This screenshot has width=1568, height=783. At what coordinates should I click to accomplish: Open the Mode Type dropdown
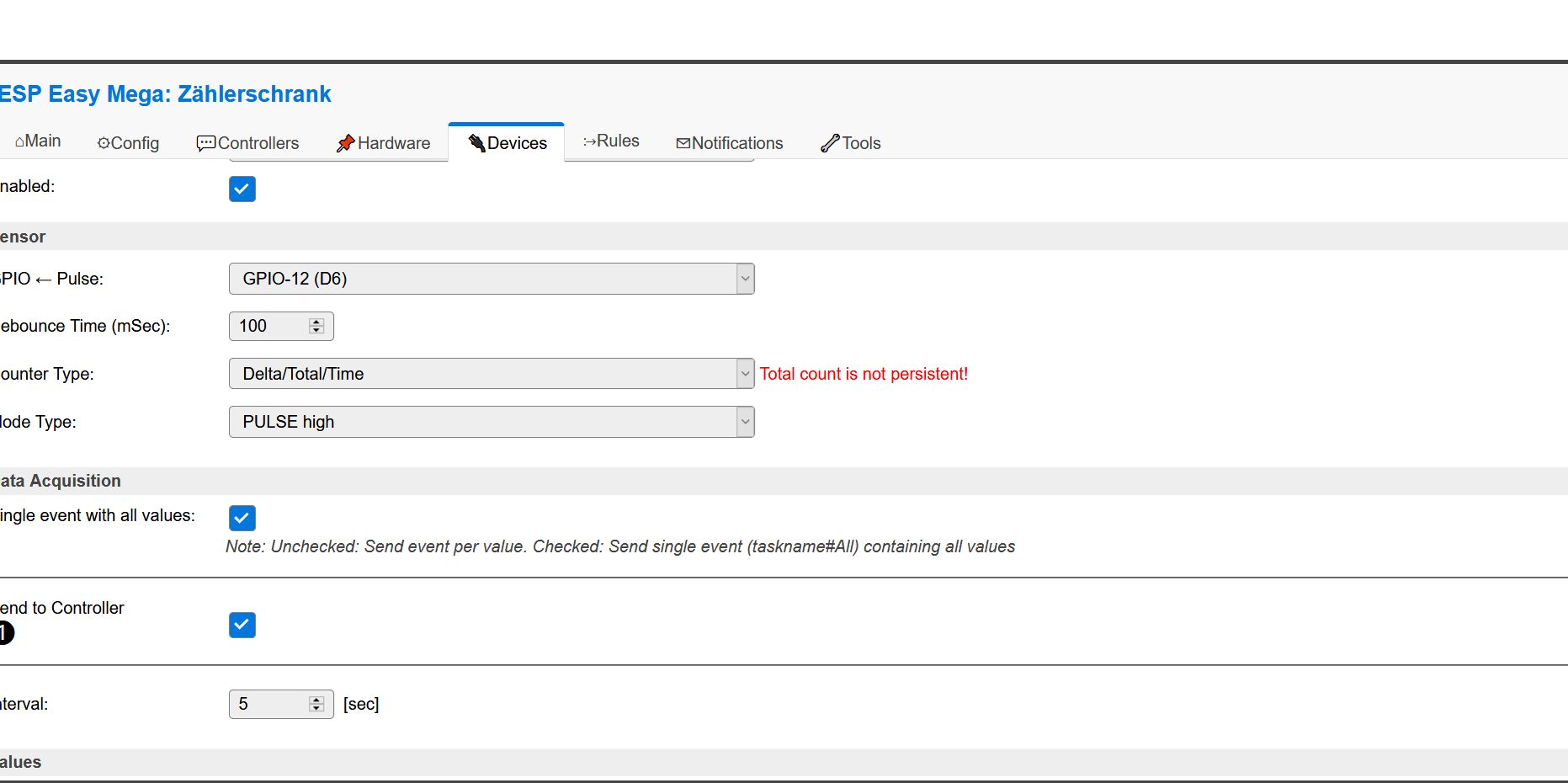492,422
